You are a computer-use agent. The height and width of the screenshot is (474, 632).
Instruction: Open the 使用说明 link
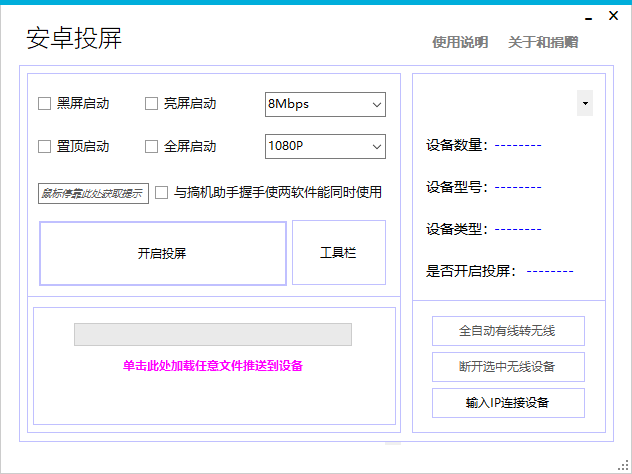coord(460,42)
